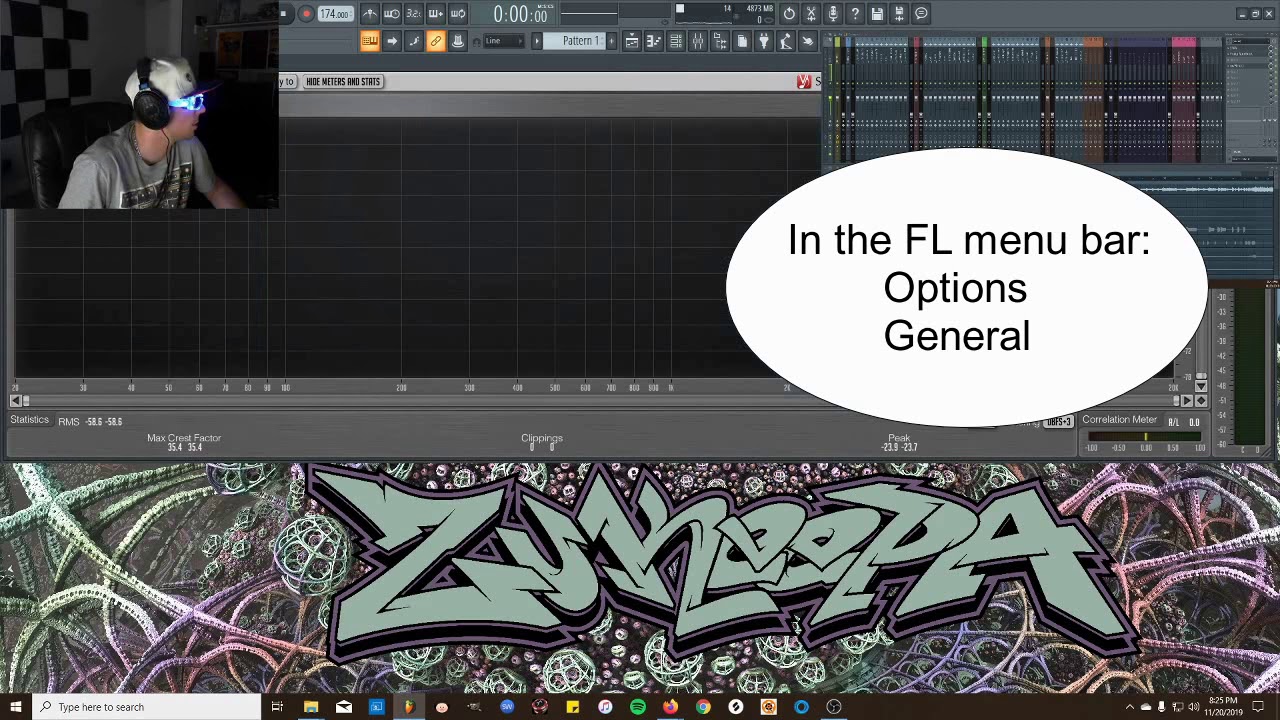
Task: Open the mixer view icon
Action: pos(698,41)
